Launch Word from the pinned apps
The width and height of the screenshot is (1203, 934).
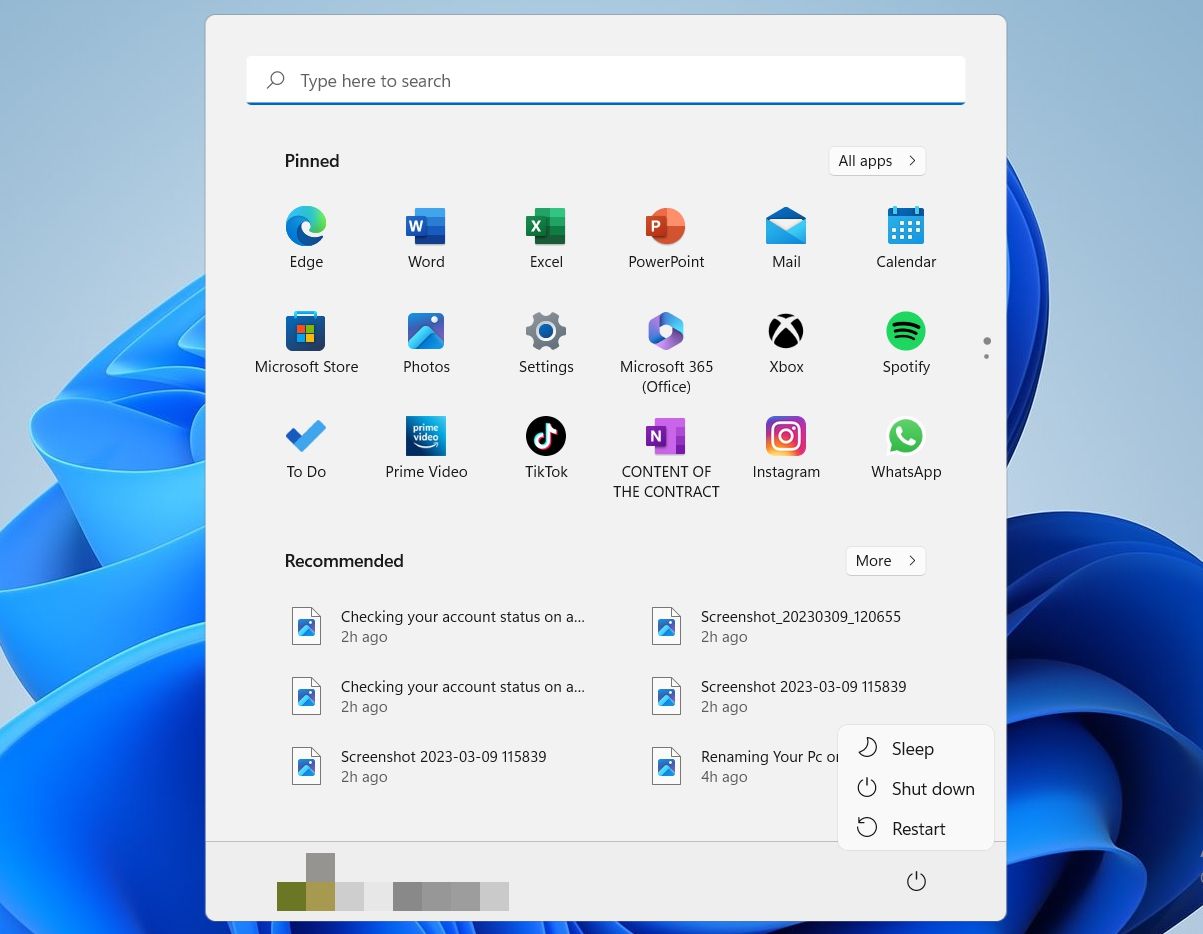pyautogui.click(x=426, y=228)
